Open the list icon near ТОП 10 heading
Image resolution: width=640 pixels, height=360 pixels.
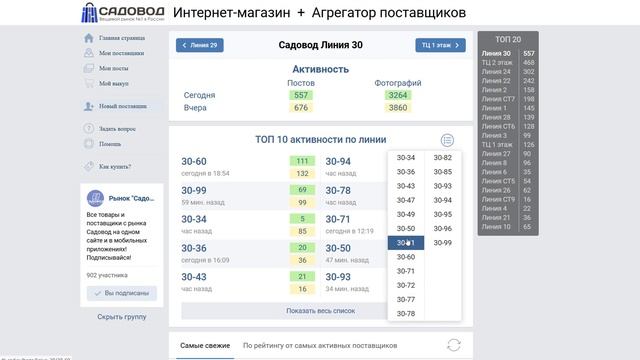tap(447, 140)
